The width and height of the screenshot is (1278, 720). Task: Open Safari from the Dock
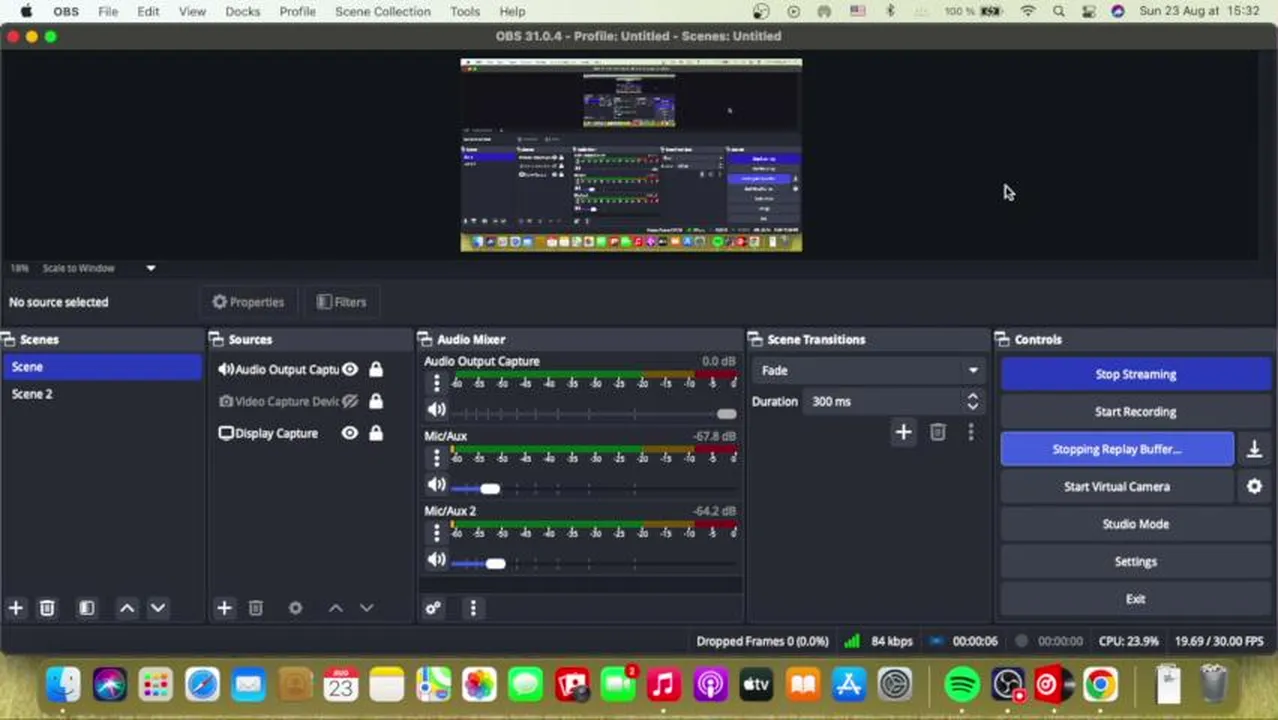click(x=202, y=685)
